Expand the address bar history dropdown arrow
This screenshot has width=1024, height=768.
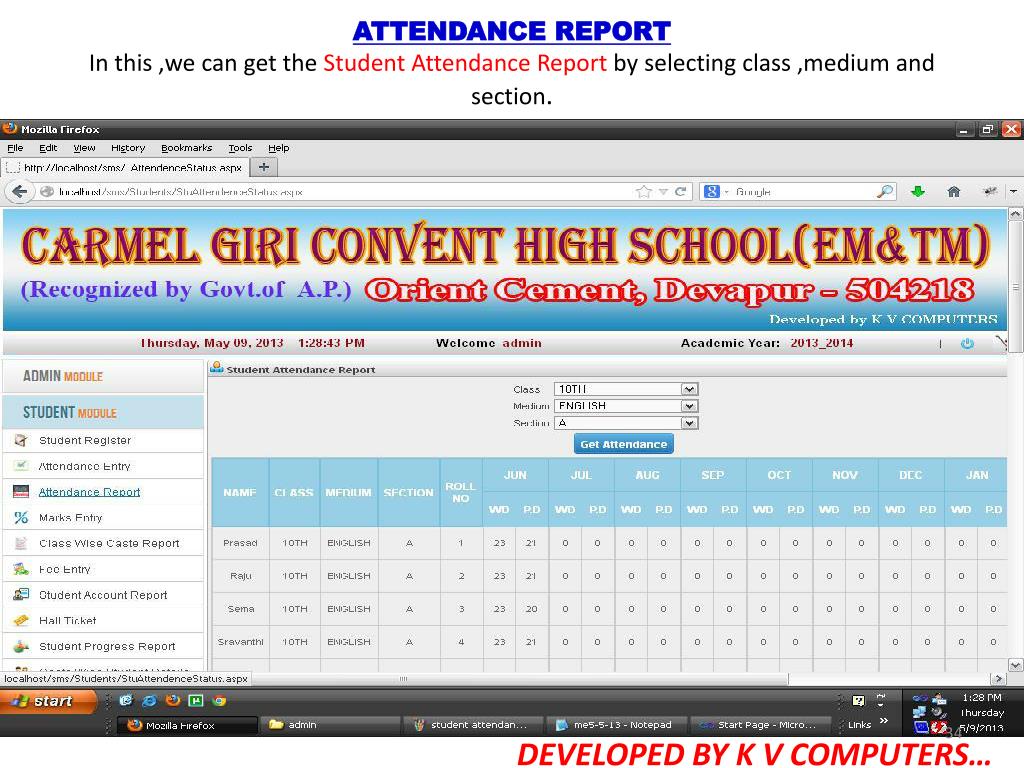[x=664, y=191]
